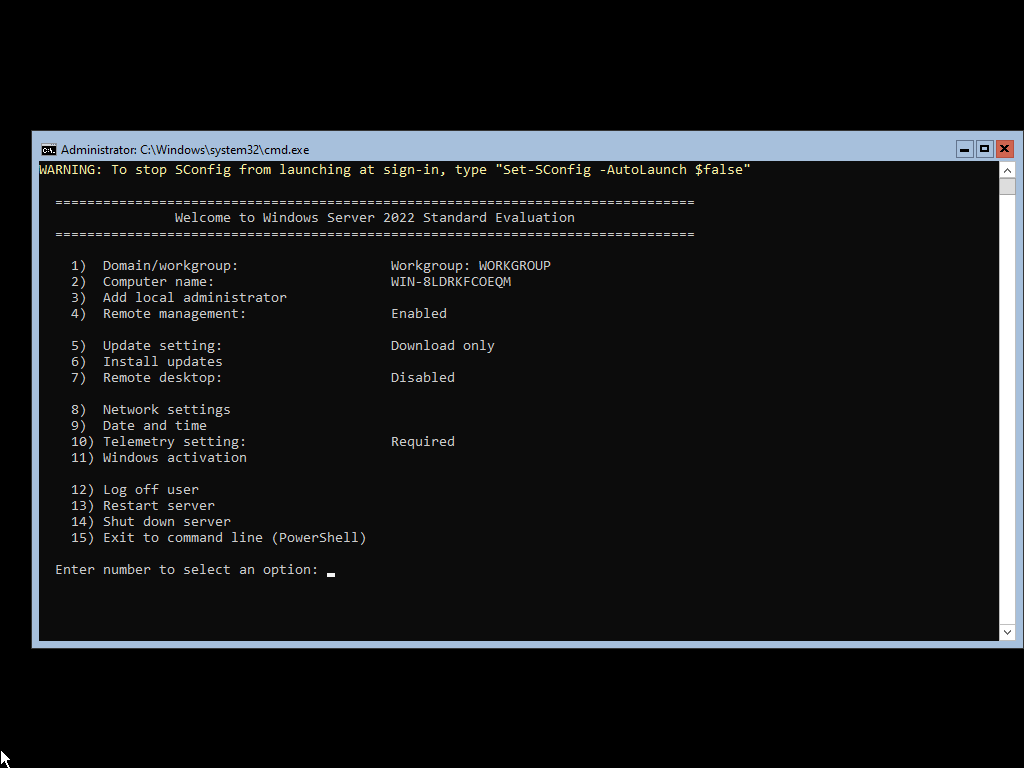Select the Add local administrator option

point(194,297)
